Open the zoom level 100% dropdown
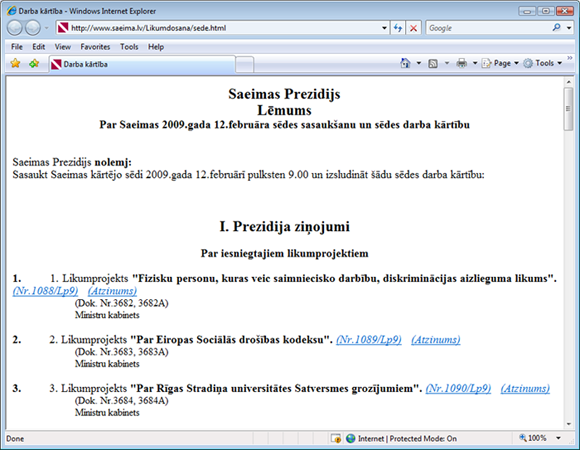The height and width of the screenshot is (450, 580). (x=558, y=438)
